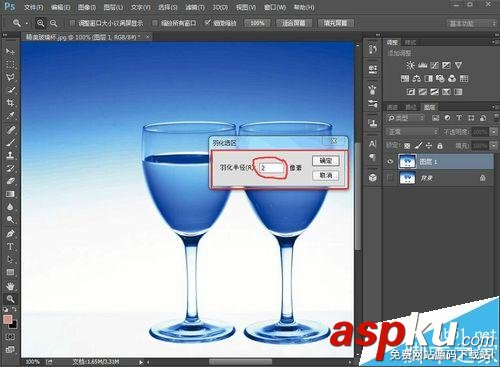Open the opacity slider dropdown arrow
This screenshot has width=500, height=367.
coord(494,132)
